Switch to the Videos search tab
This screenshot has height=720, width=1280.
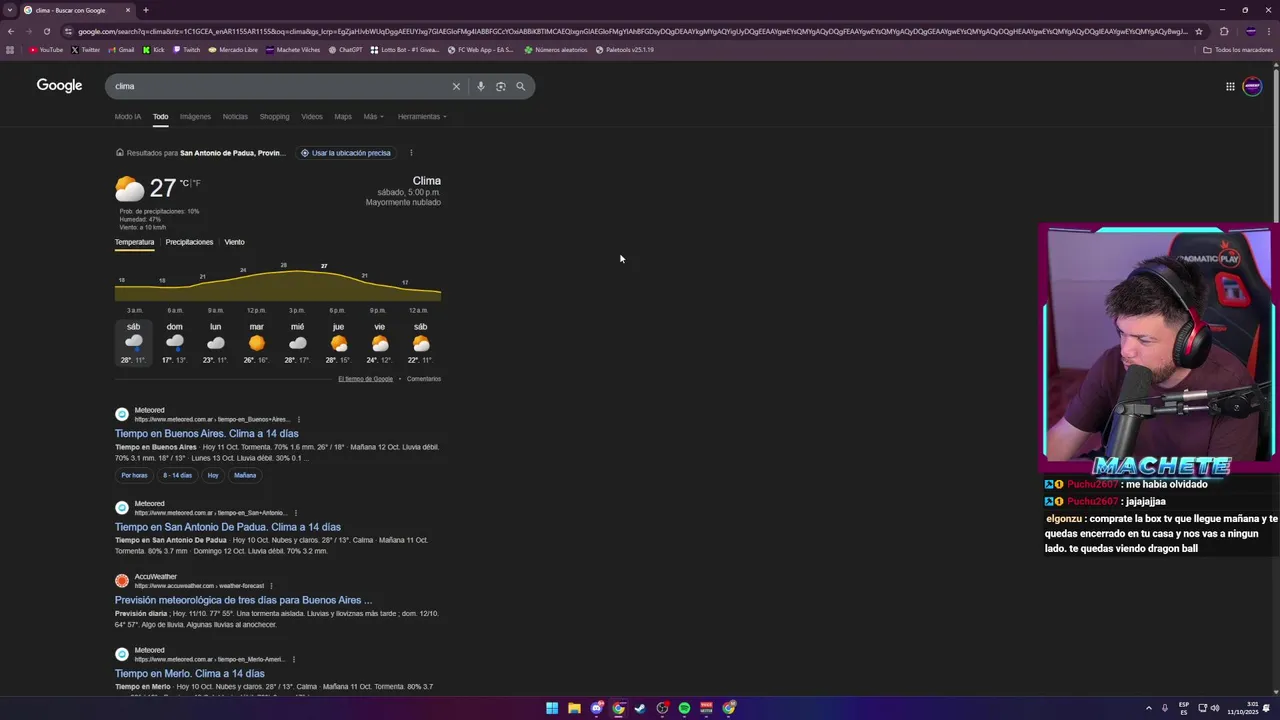312,116
